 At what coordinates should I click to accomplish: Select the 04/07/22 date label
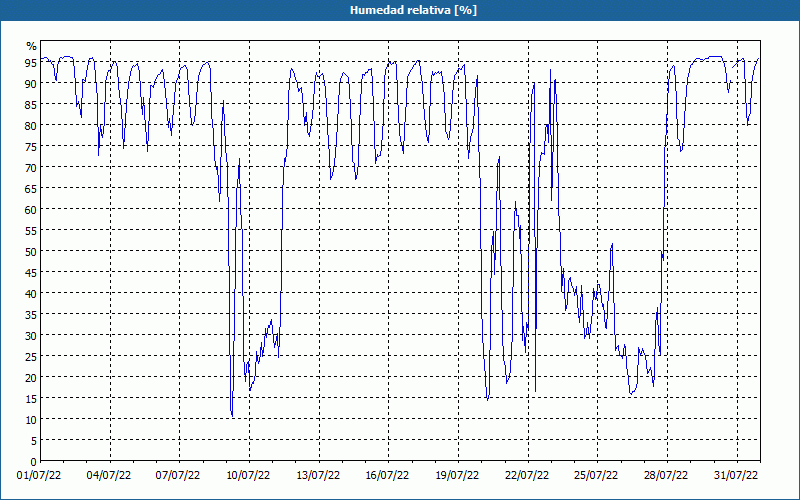pyautogui.click(x=109, y=476)
